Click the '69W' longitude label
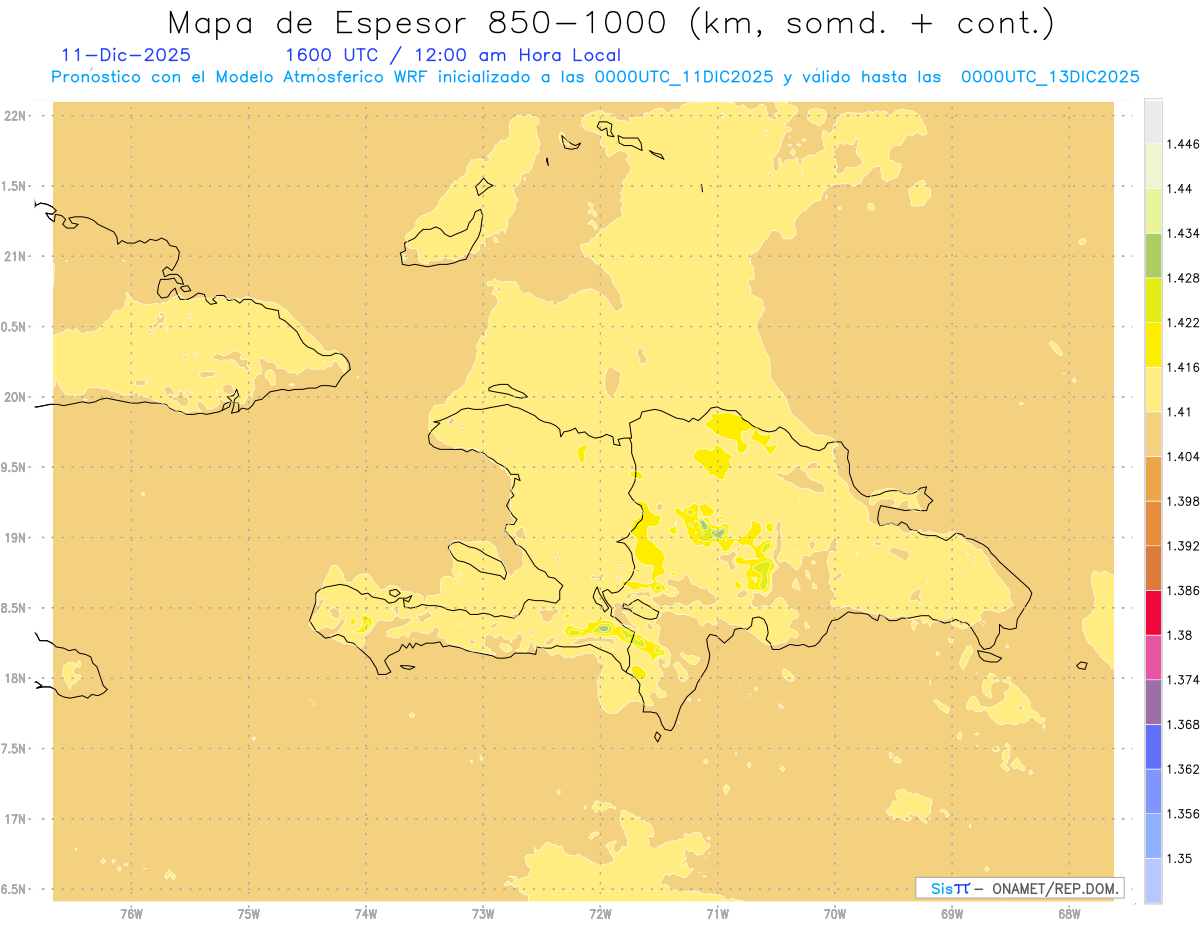The image size is (1200, 927). pyautogui.click(x=952, y=914)
